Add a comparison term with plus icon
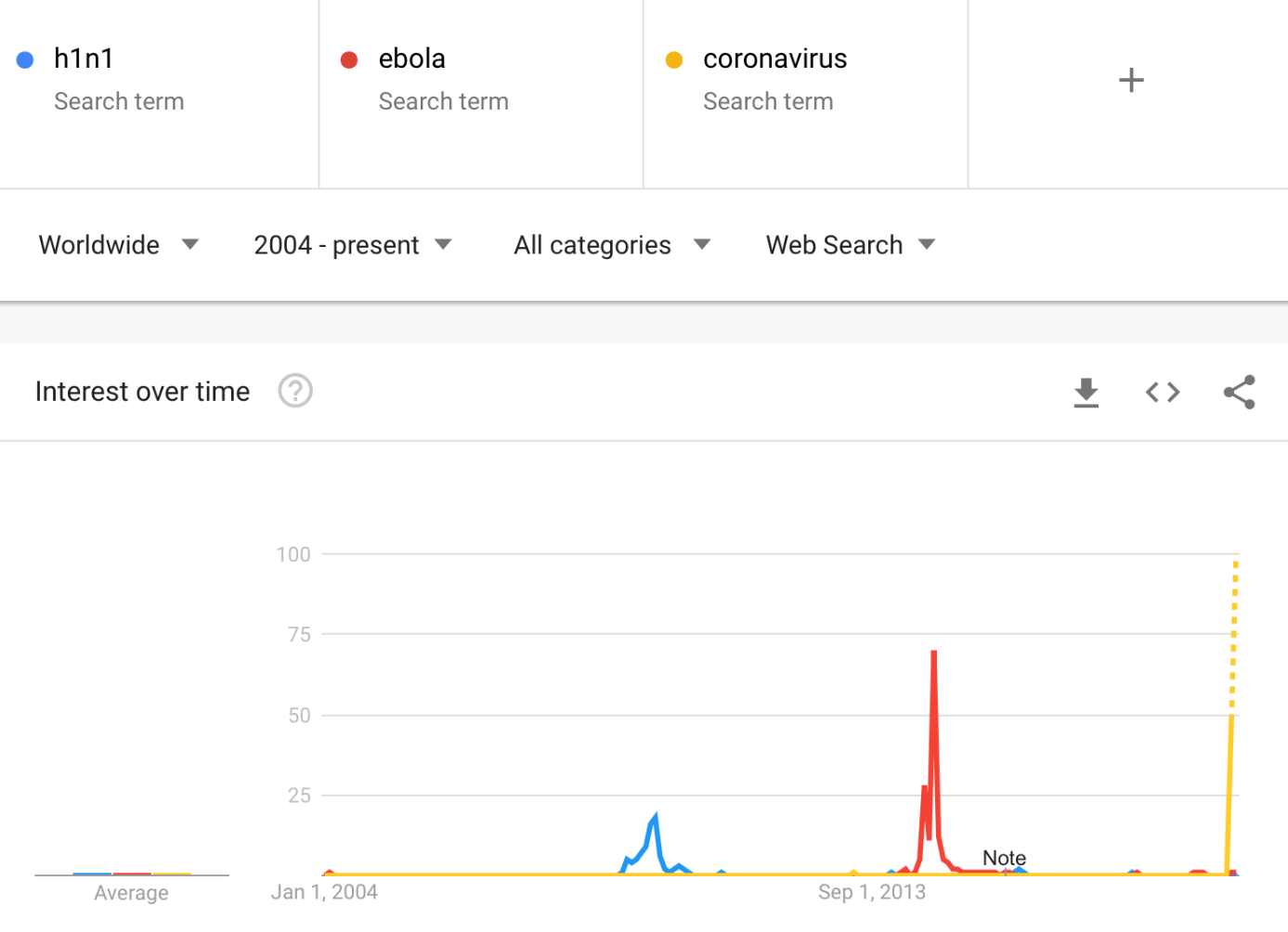The width and height of the screenshot is (1288, 932). [x=1130, y=80]
